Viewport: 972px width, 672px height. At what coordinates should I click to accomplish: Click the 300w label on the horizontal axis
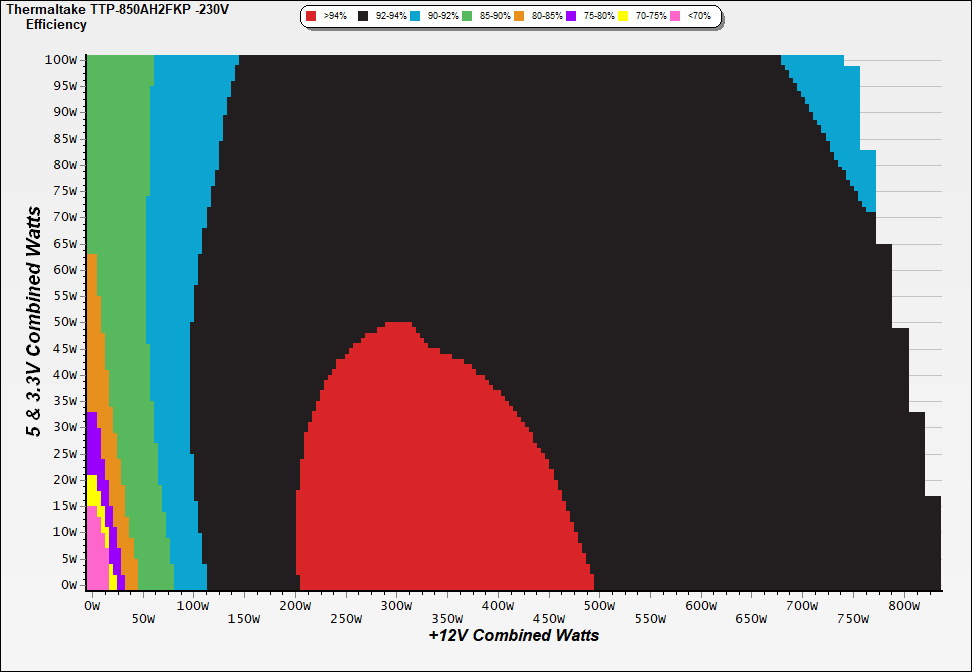397,606
